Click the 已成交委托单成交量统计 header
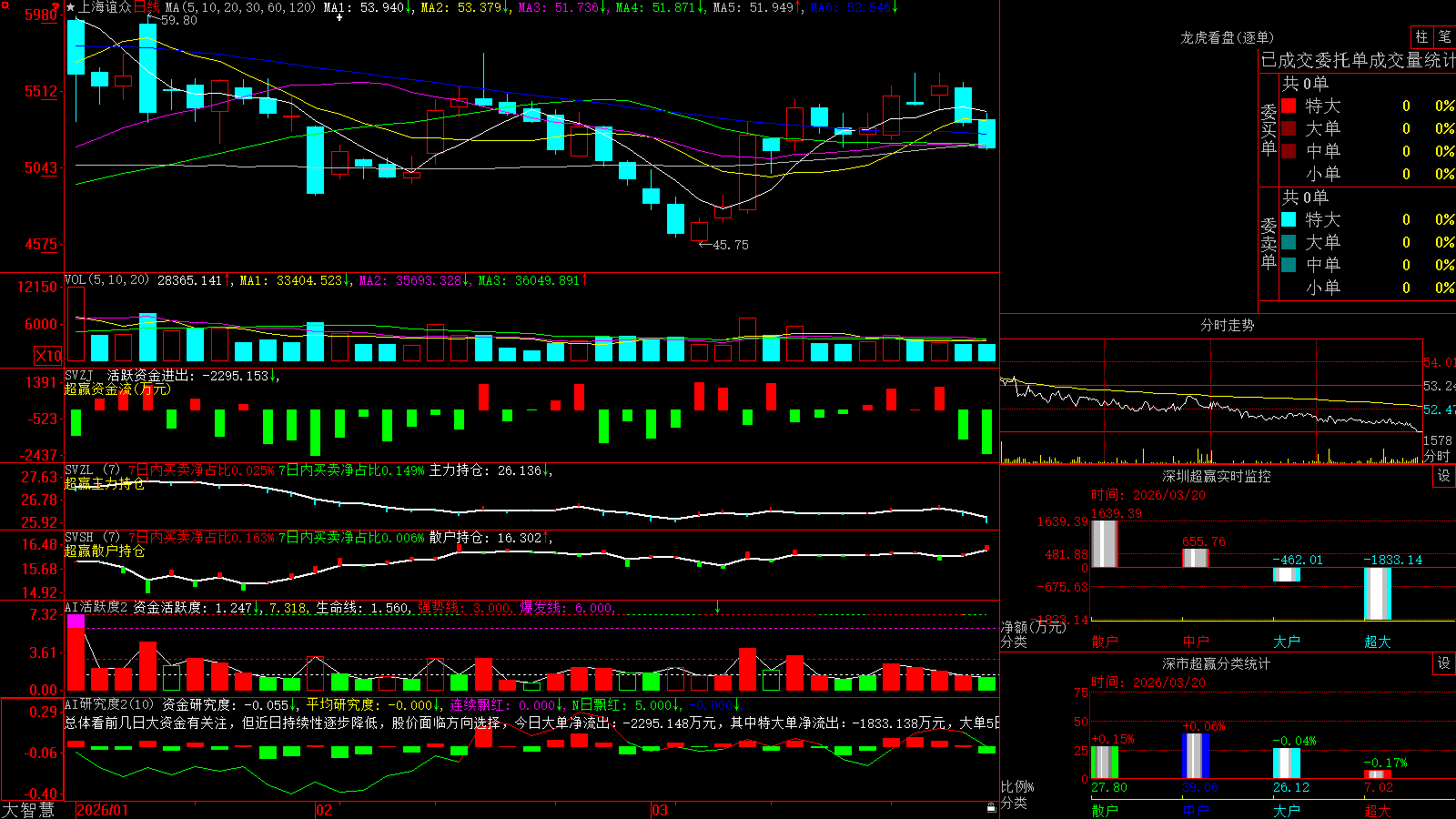Image resolution: width=1456 pixels, height=819 pixels. pyautogui.click(x=1358, y=60)
